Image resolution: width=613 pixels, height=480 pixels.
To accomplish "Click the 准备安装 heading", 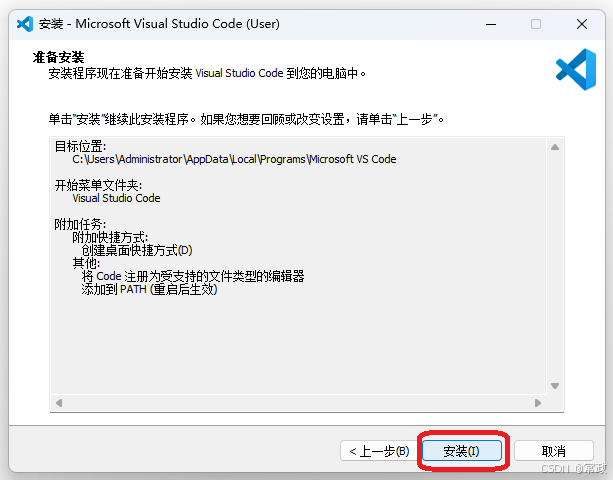I will pyautogui.click(x=58, y=57).
